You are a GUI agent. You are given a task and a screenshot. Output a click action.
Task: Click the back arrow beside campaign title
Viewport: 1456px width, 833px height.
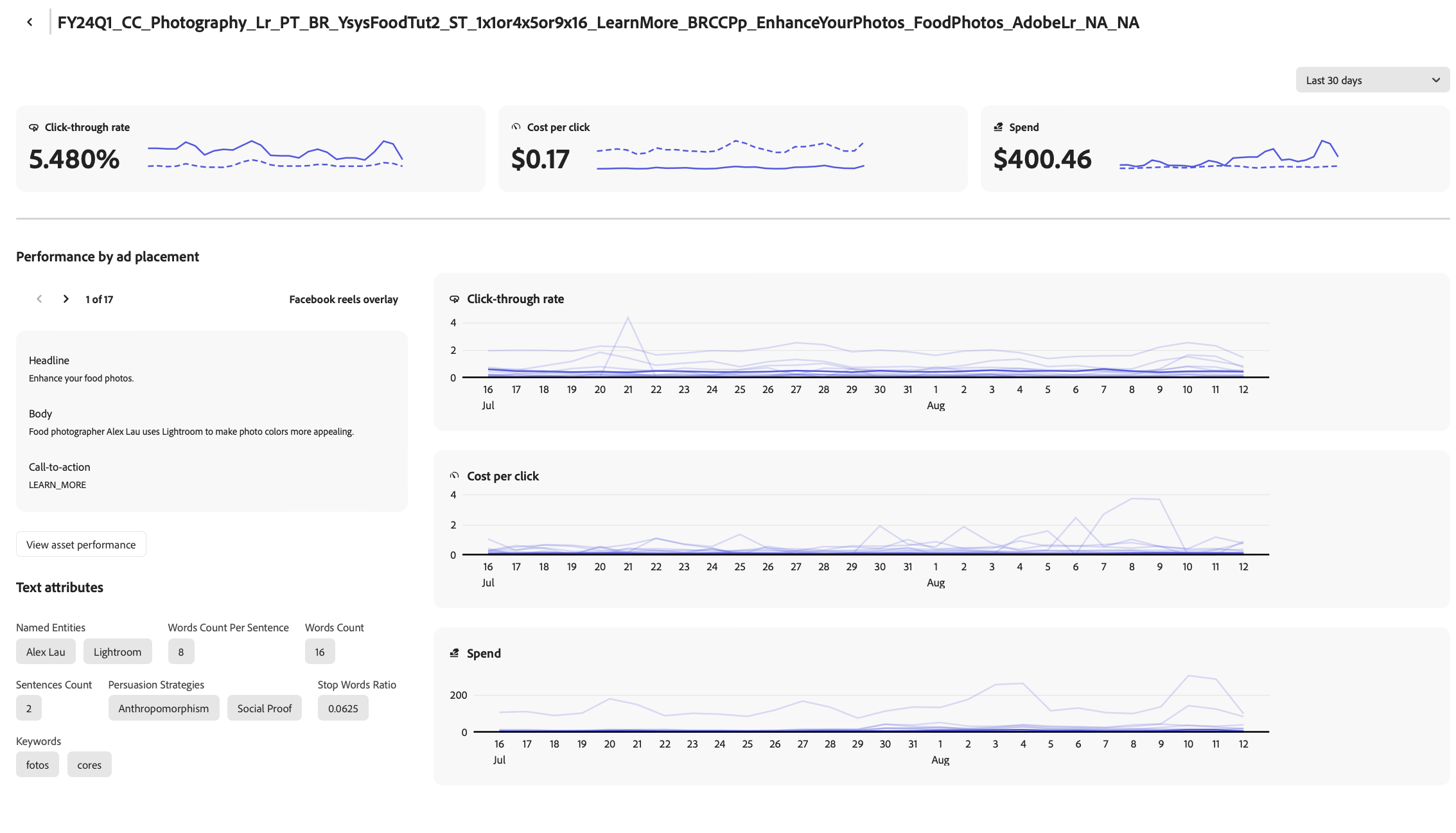[30, 22]
